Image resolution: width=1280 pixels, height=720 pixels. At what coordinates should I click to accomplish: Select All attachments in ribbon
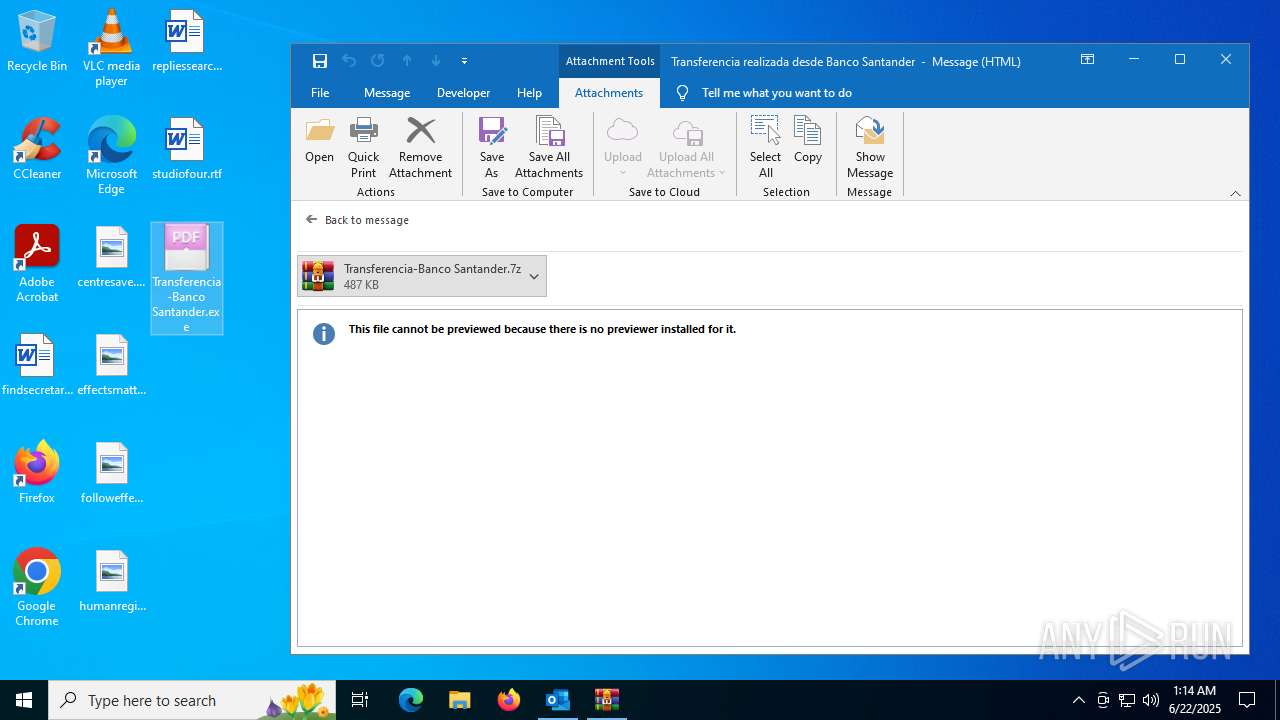[765, 147]
